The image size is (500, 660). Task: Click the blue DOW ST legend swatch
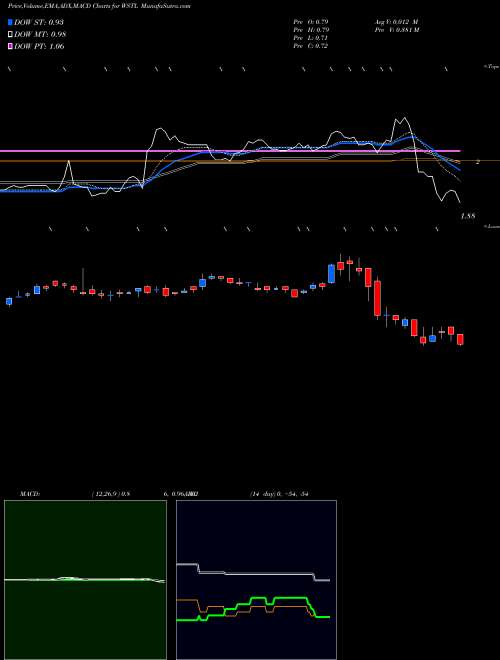point(11,22)
